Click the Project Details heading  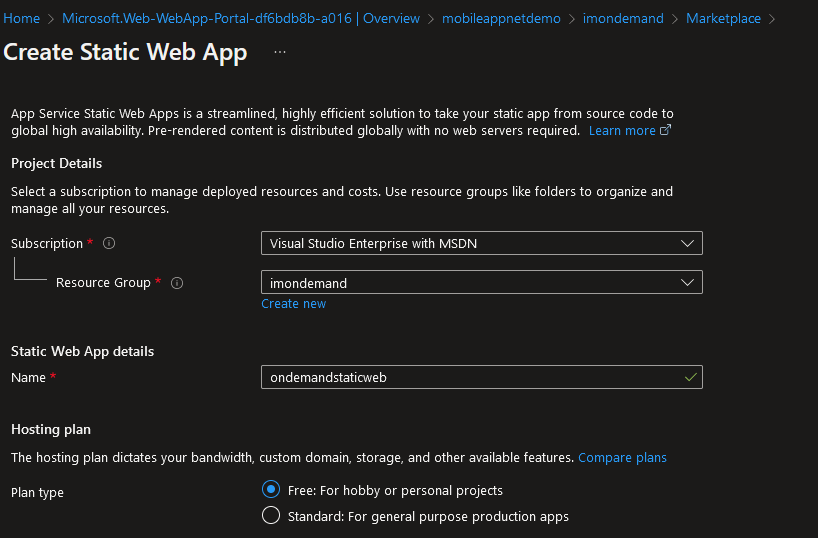pyautogui.click(x=56, y=163)
